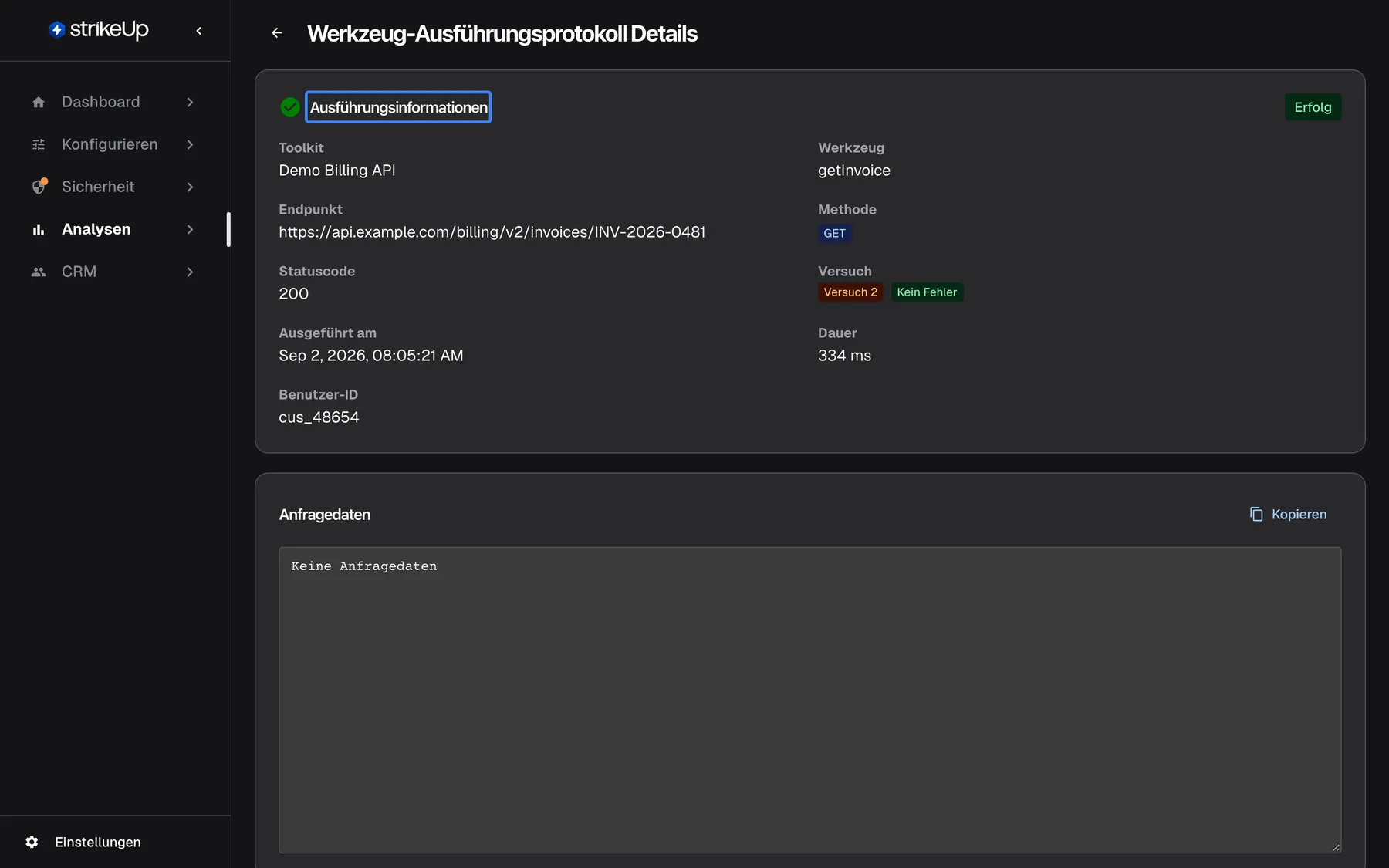The height and width of the screenshot is (868, 1389).
Task: Click the Ausführungsinformationen heading
Action: point(398,107)
